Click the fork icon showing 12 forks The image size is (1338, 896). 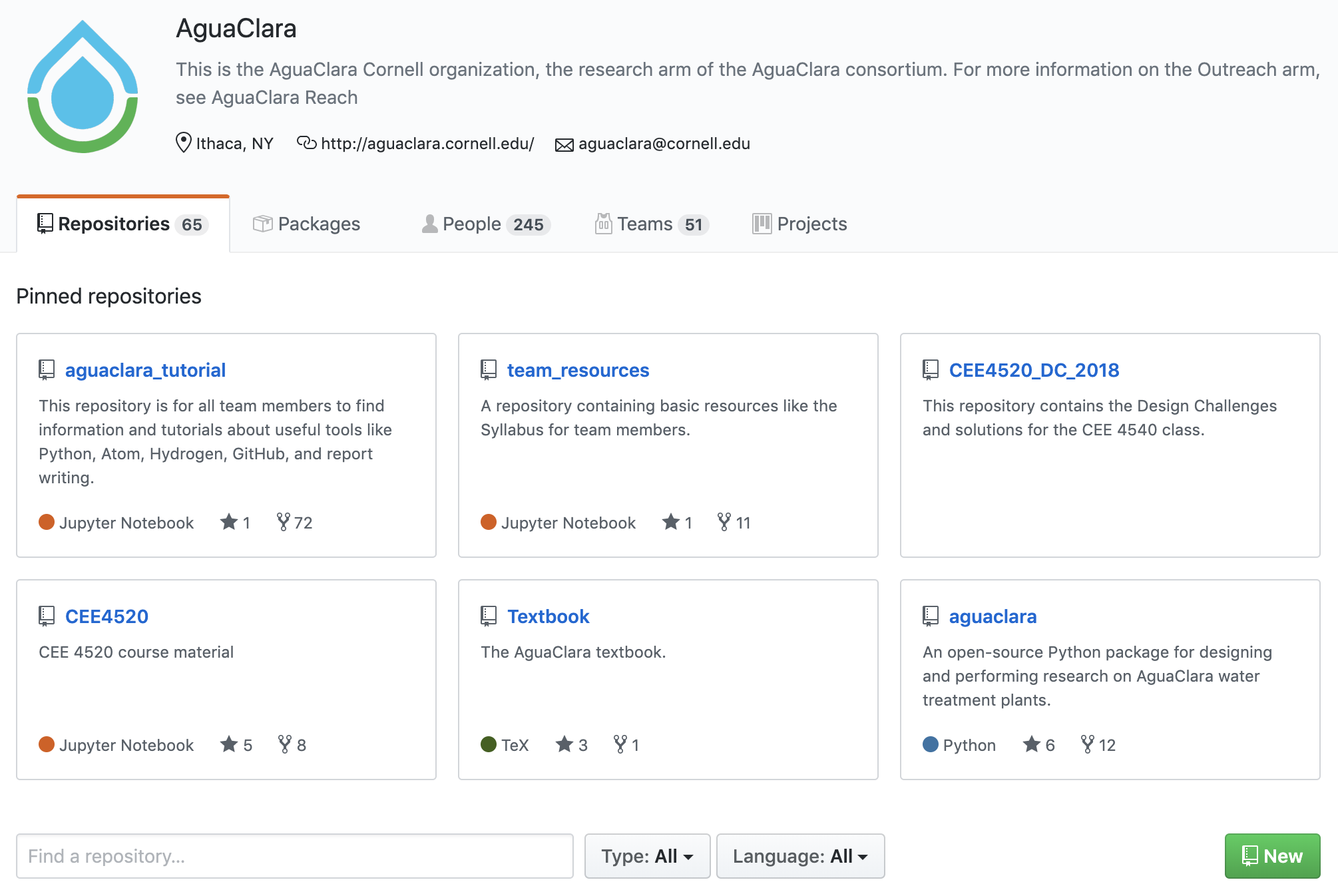coord(1087,744)
